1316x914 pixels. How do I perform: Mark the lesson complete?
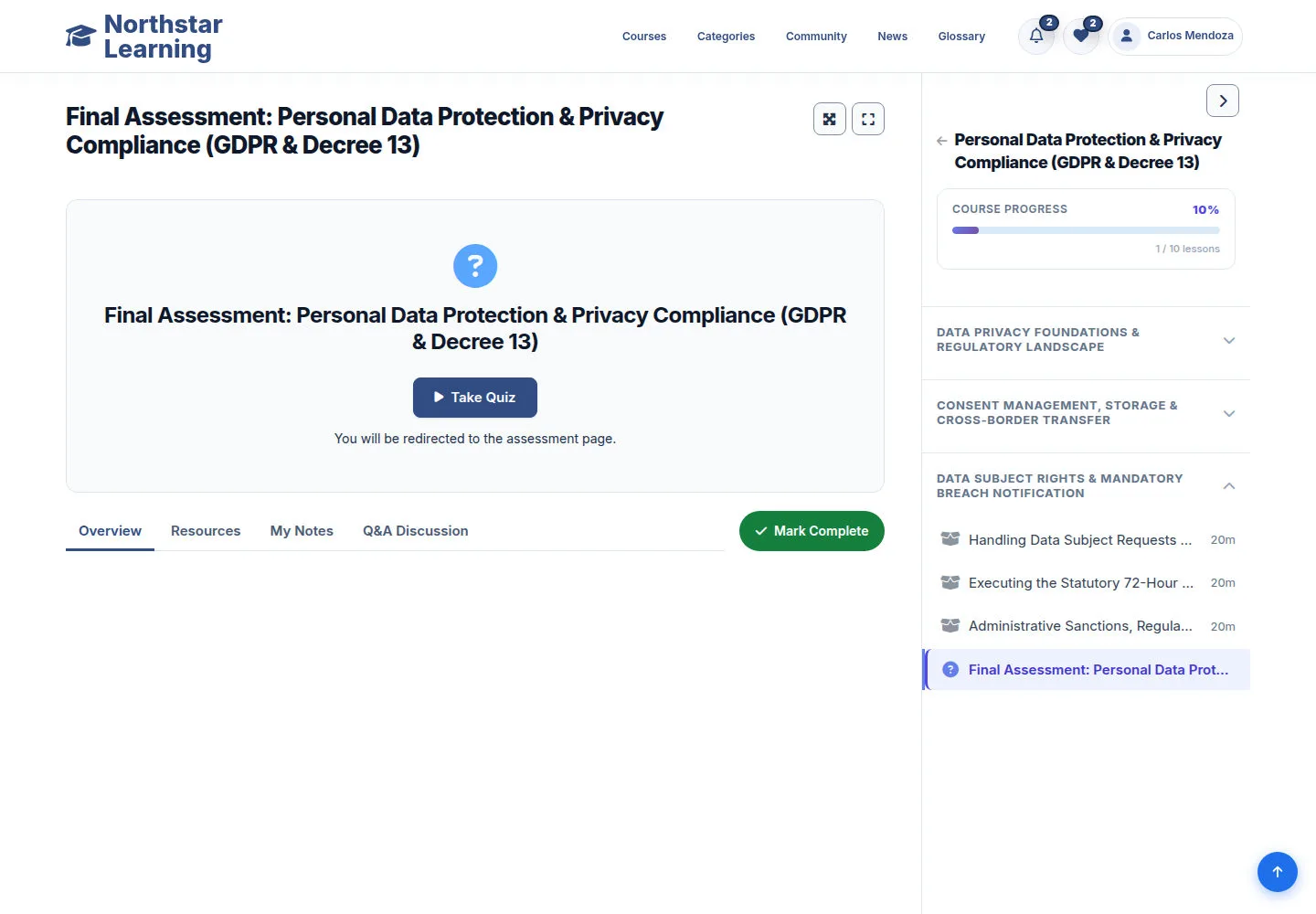click(x=812, y=531)
